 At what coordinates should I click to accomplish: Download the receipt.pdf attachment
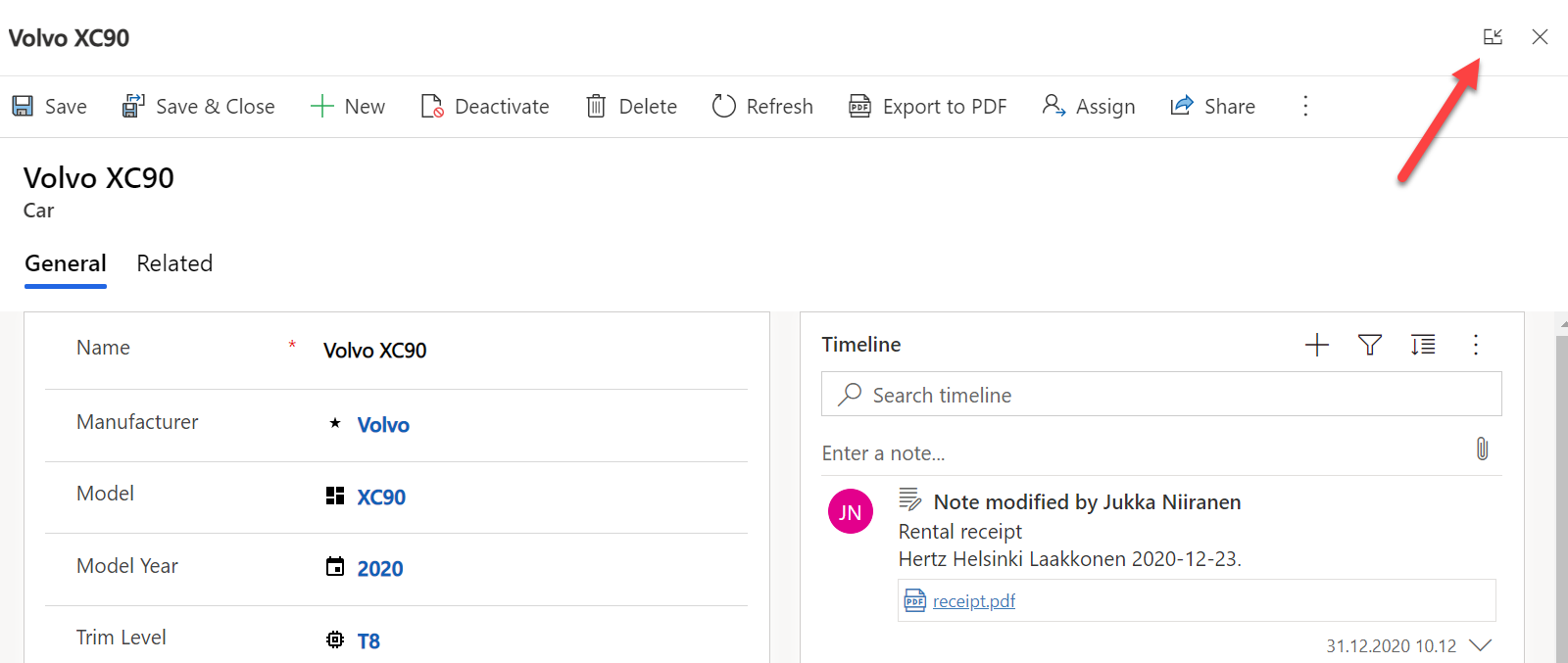coord(974,601)
